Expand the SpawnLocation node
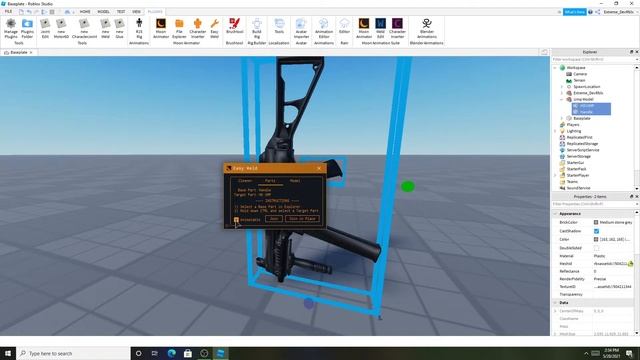Image resolution: width=640 pixels, height=360 pixels. point(562,87)
